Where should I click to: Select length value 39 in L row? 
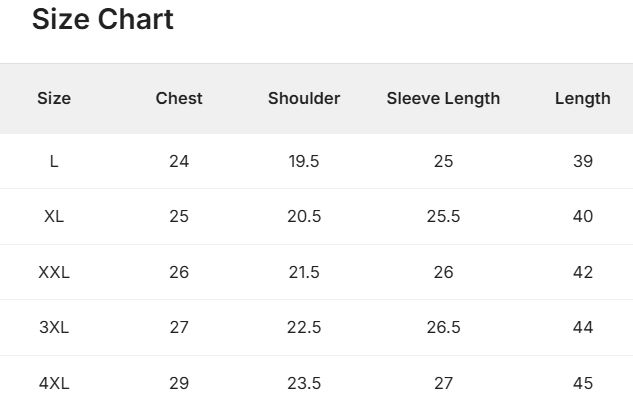[x=583, y=161]
